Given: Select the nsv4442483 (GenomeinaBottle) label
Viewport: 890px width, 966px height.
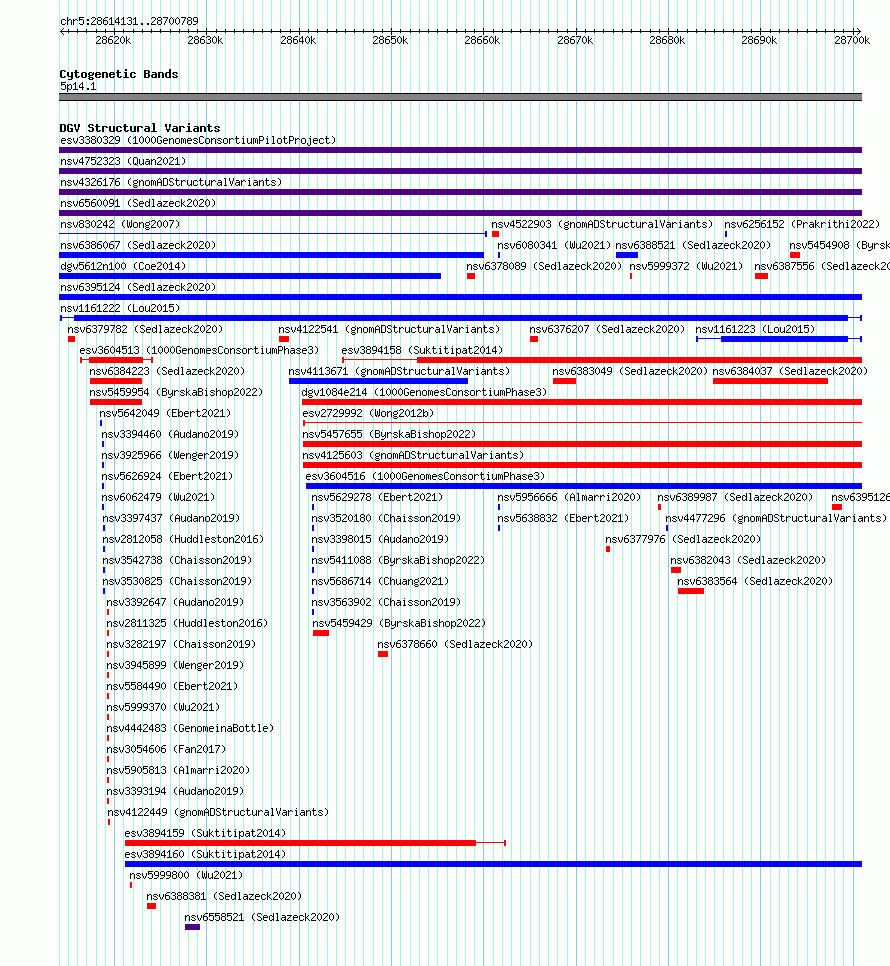Looking at the screenshot, I should [x=190, y=728].
